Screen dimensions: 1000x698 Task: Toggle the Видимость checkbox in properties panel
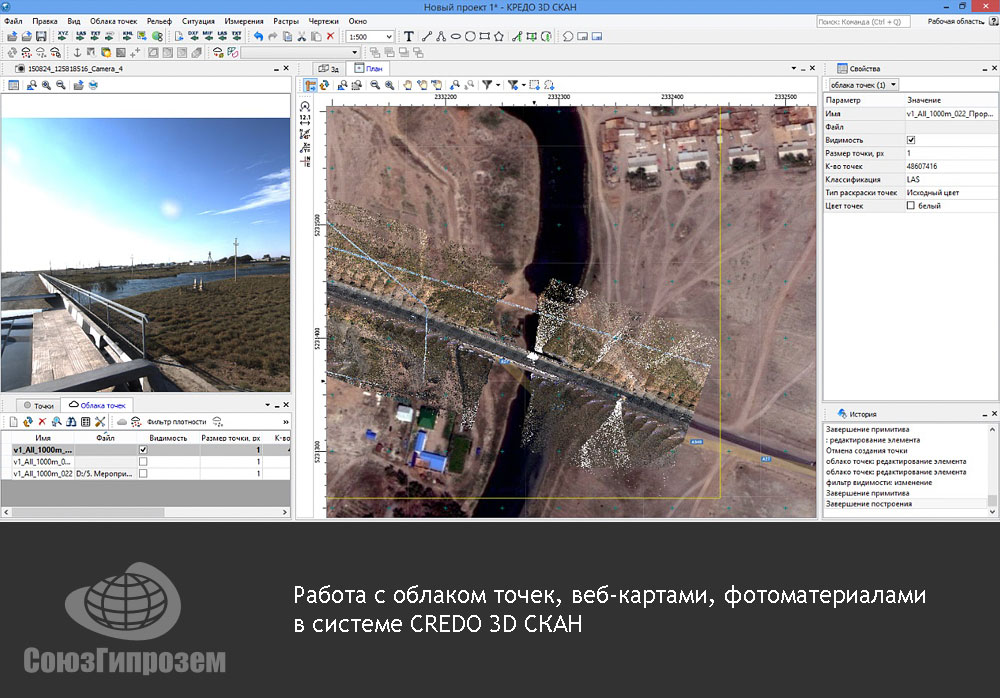911,140
